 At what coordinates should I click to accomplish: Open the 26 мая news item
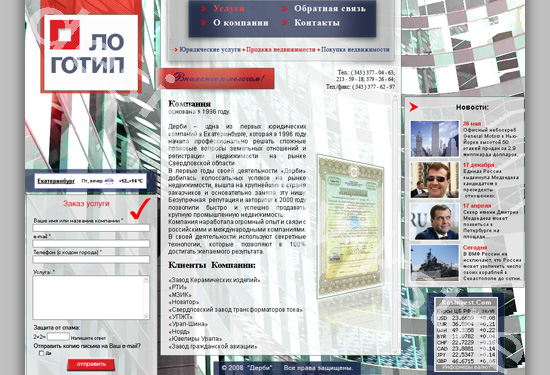point(472,123)
